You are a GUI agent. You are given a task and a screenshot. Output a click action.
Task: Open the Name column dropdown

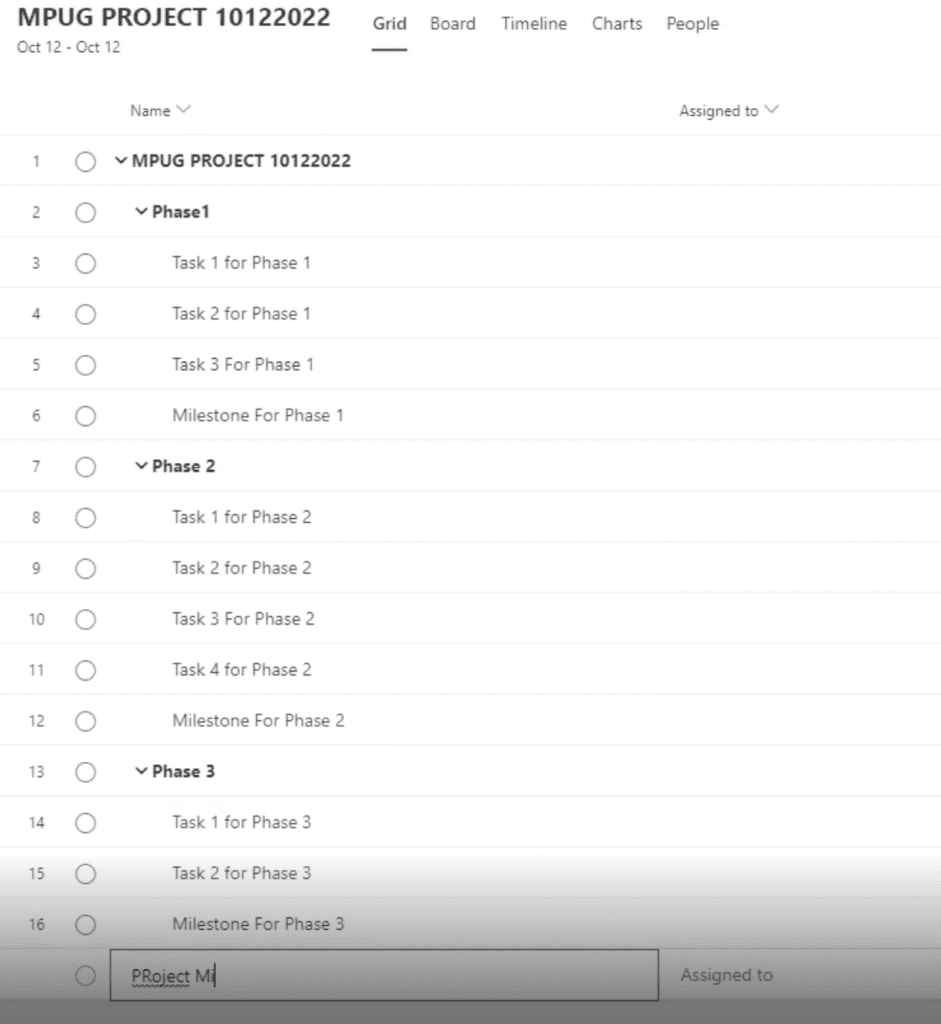tap(160, 110)
